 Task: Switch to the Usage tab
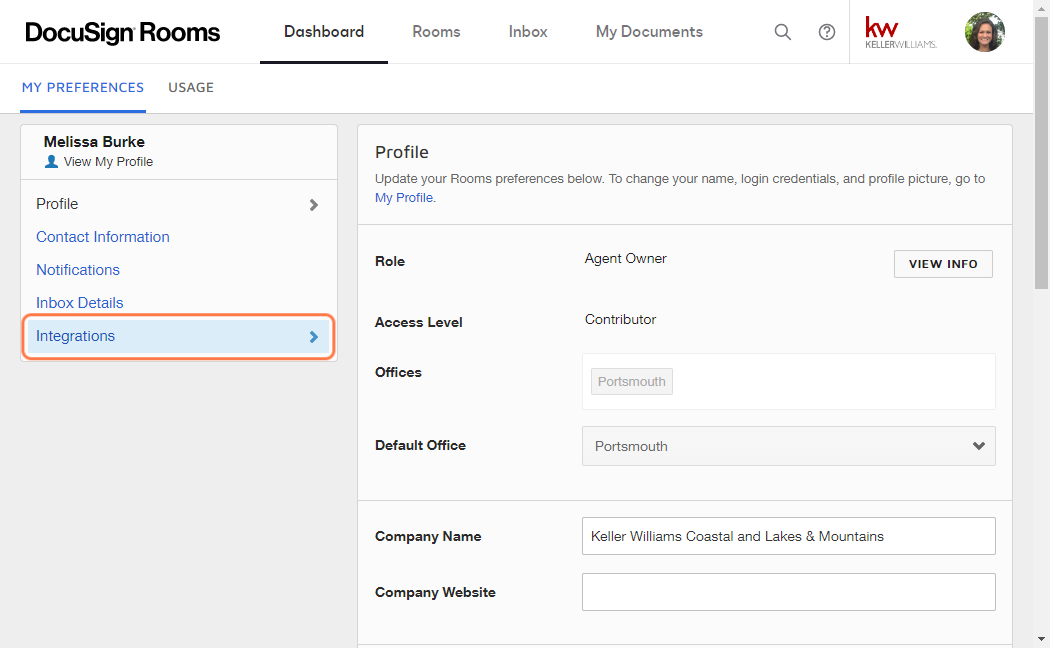[x=191, y=88]
